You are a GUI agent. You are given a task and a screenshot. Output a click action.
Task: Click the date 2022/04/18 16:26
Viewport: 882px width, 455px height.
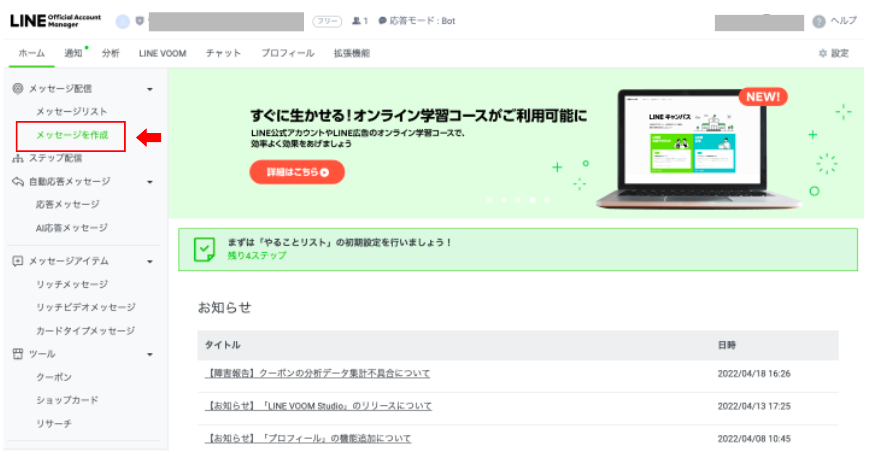(754, 373)
